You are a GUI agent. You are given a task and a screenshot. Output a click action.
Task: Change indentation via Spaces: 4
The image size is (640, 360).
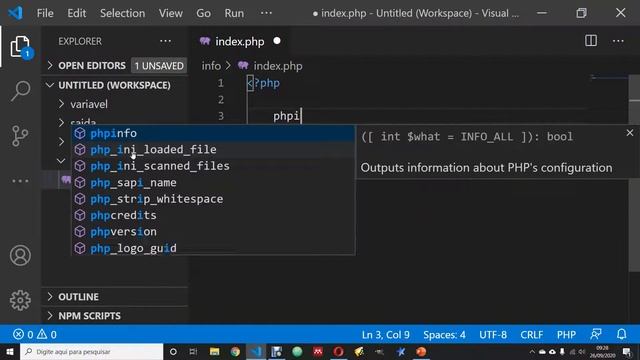(444, 335)
